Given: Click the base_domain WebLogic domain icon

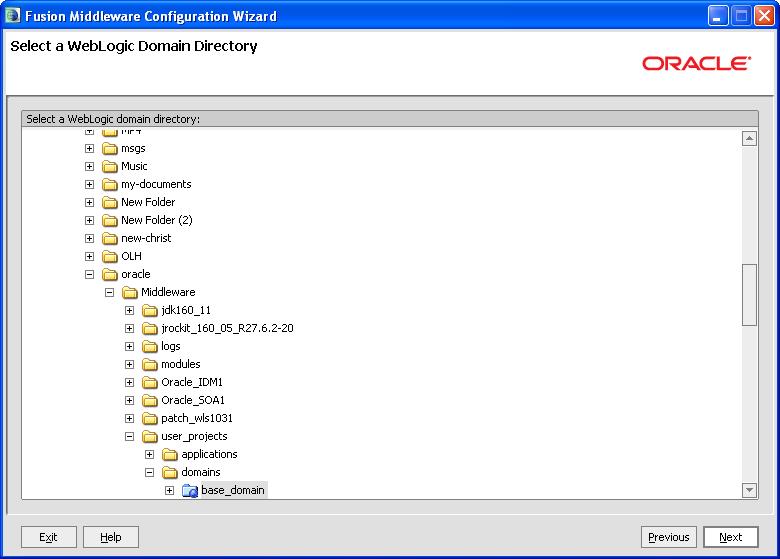Looking at the screenshot, I should [190, 491].
